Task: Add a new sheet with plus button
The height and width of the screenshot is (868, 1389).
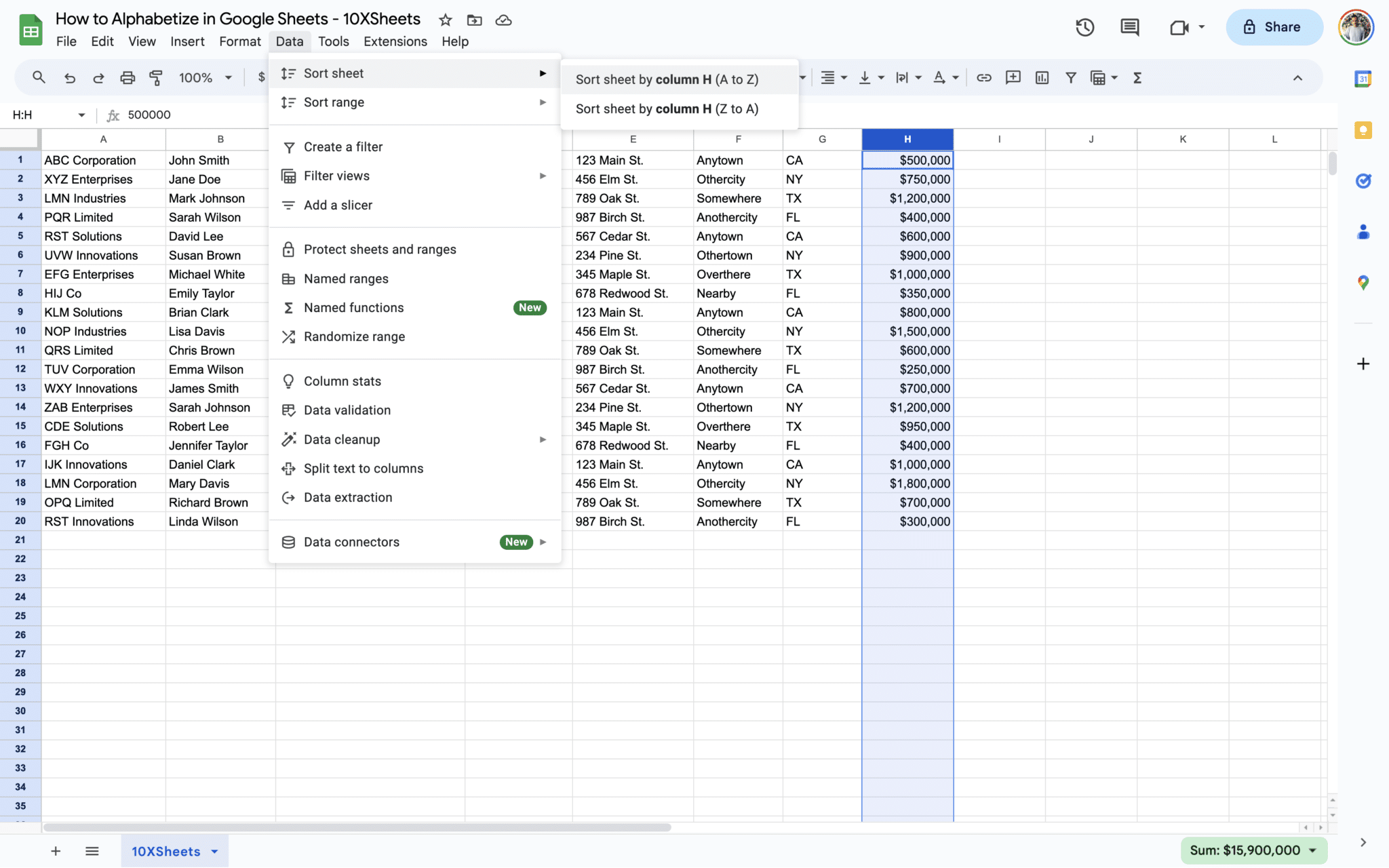Action: pyautogui.click(x=56, y=851)
